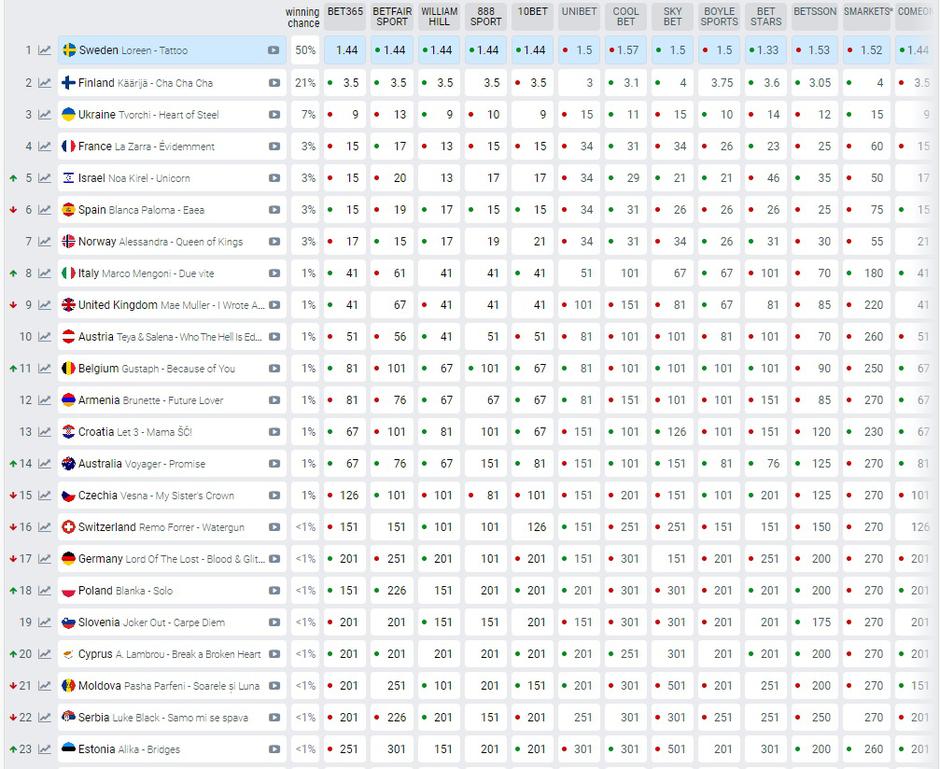Click the winning chance column header

[x=304, y=17]
